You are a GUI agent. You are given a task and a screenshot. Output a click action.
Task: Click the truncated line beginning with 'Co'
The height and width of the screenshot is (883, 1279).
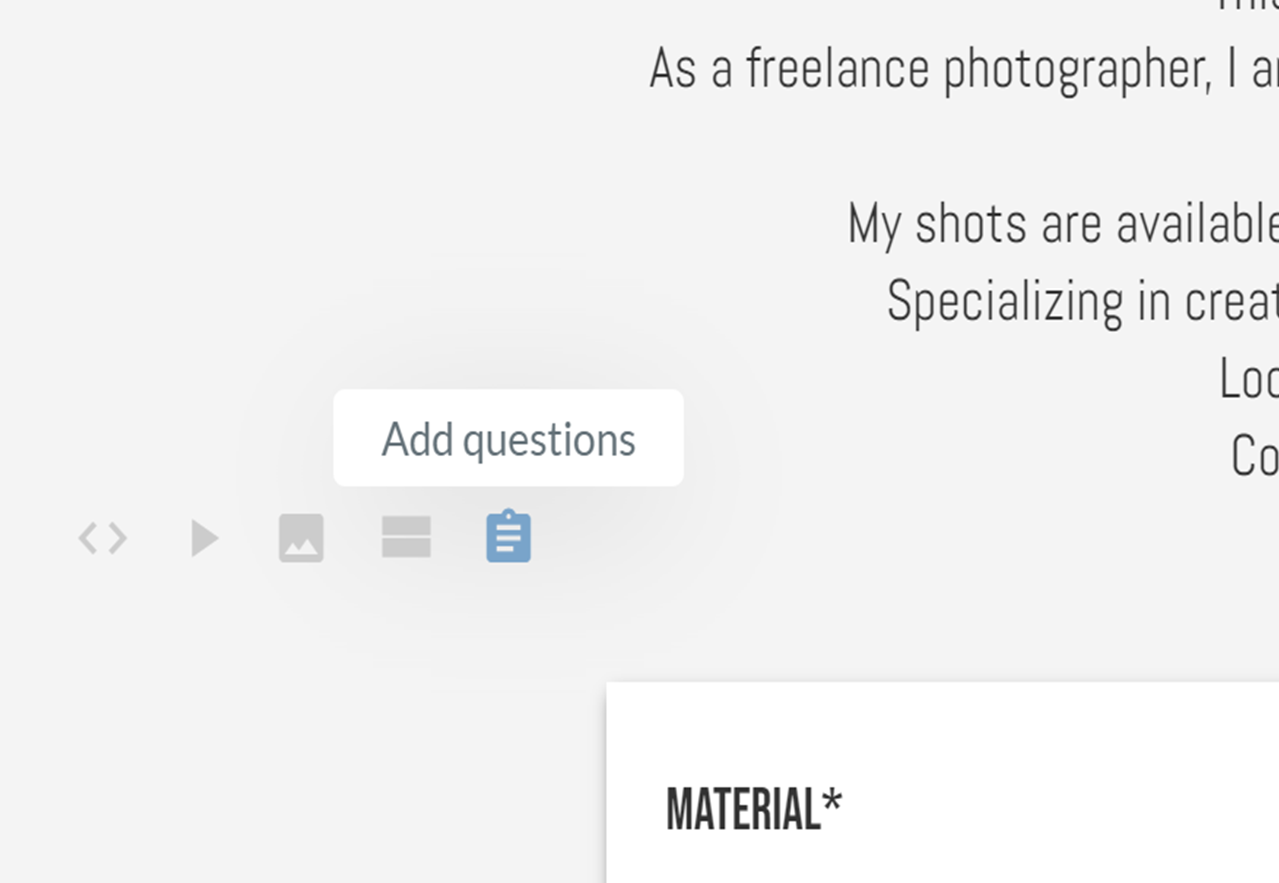tap(1254, 456)
